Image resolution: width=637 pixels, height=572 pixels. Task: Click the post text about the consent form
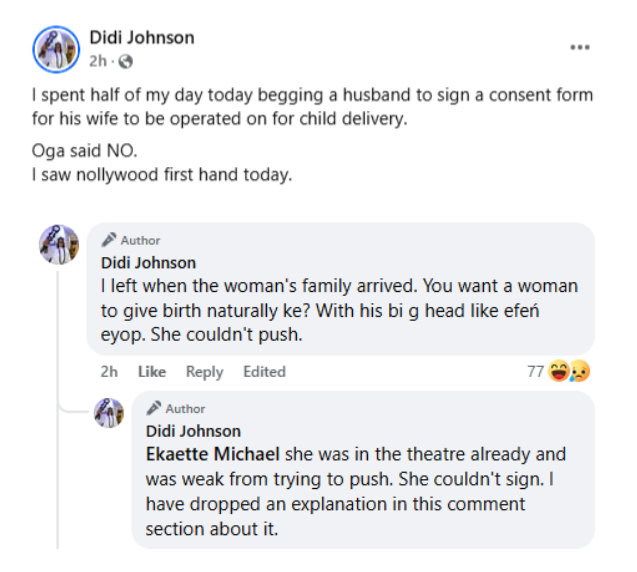click(309, 106)
